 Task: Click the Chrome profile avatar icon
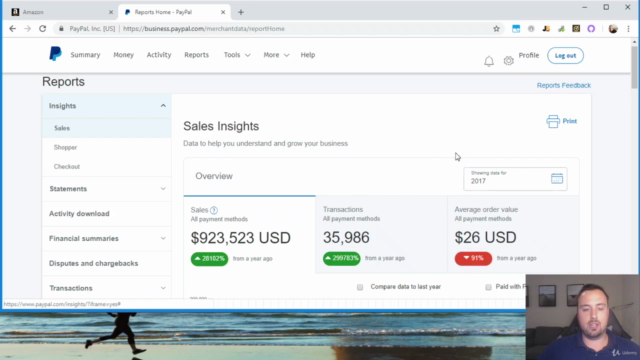pos(613,29)
